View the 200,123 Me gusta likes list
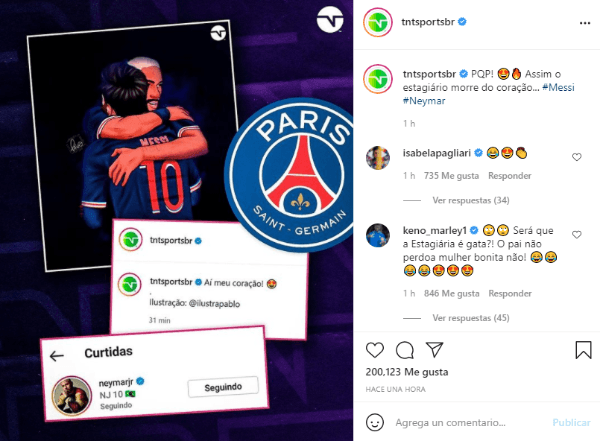The image size is (600, 441). 407,372
